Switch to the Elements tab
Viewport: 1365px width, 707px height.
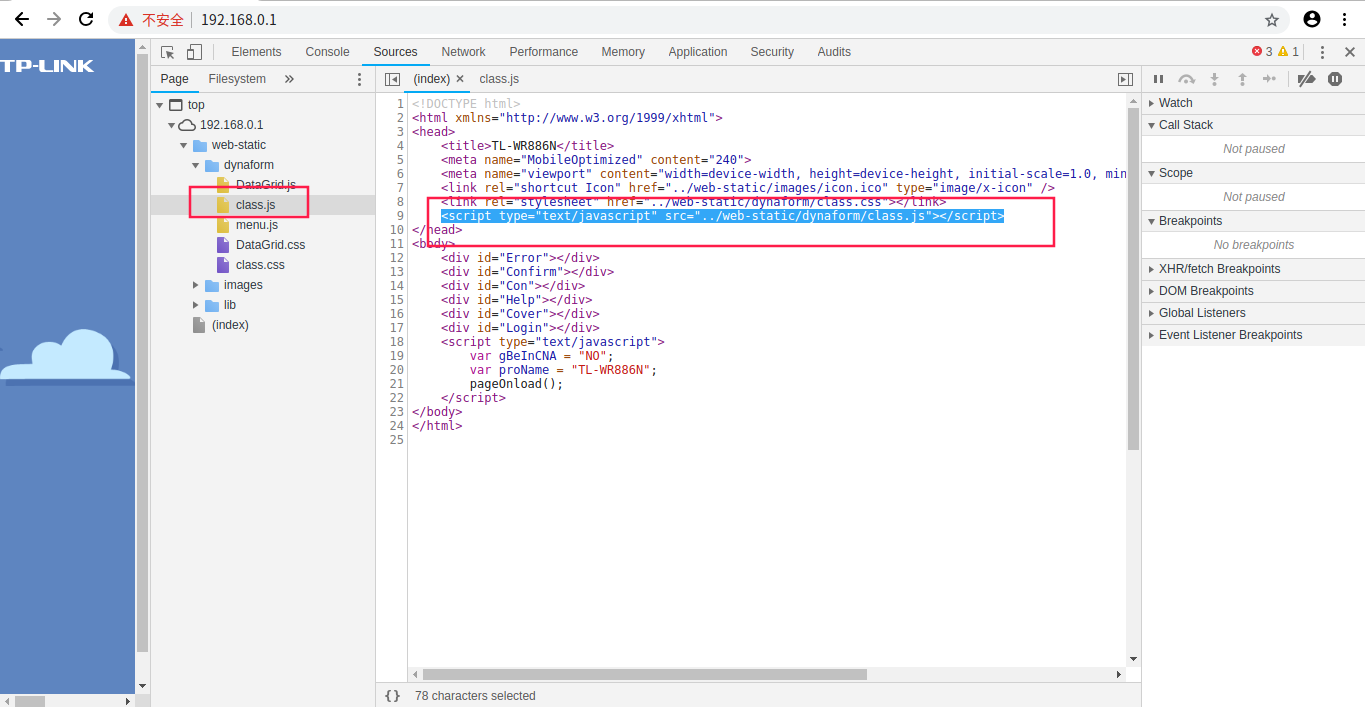(x=256, y=52)
